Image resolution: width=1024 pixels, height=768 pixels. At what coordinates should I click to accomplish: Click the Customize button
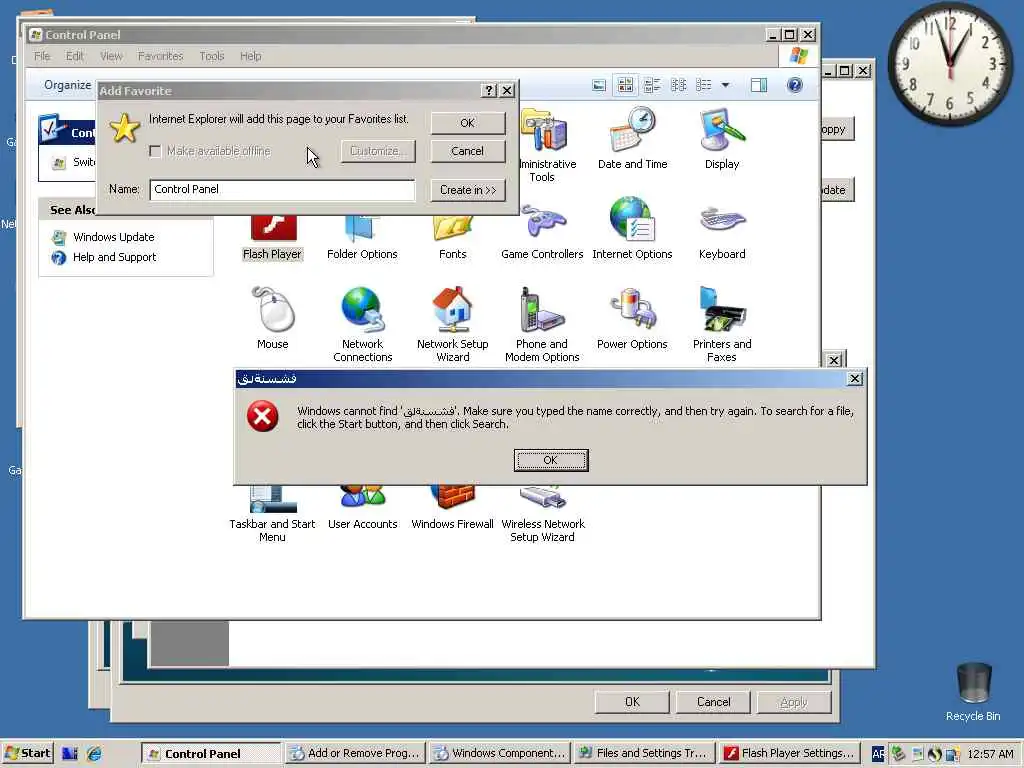(x=377, y=151)
